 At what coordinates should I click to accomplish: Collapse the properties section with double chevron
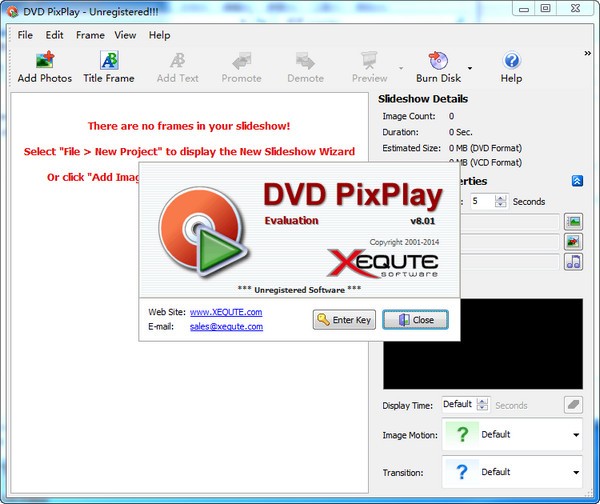click(577, 181)
